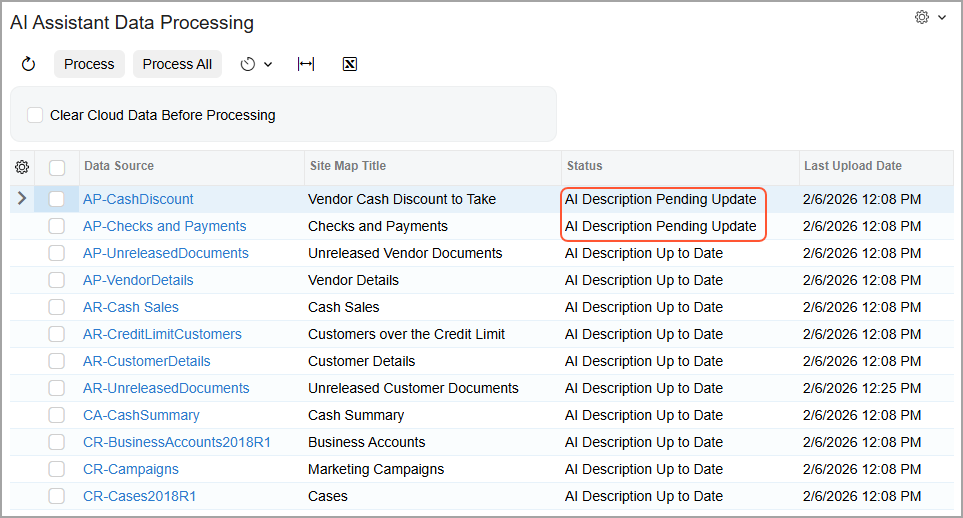The height and width of the screenshot is (518, 963).
Task: Open the AR-CustomerDetails link
Action: [147, 361]
